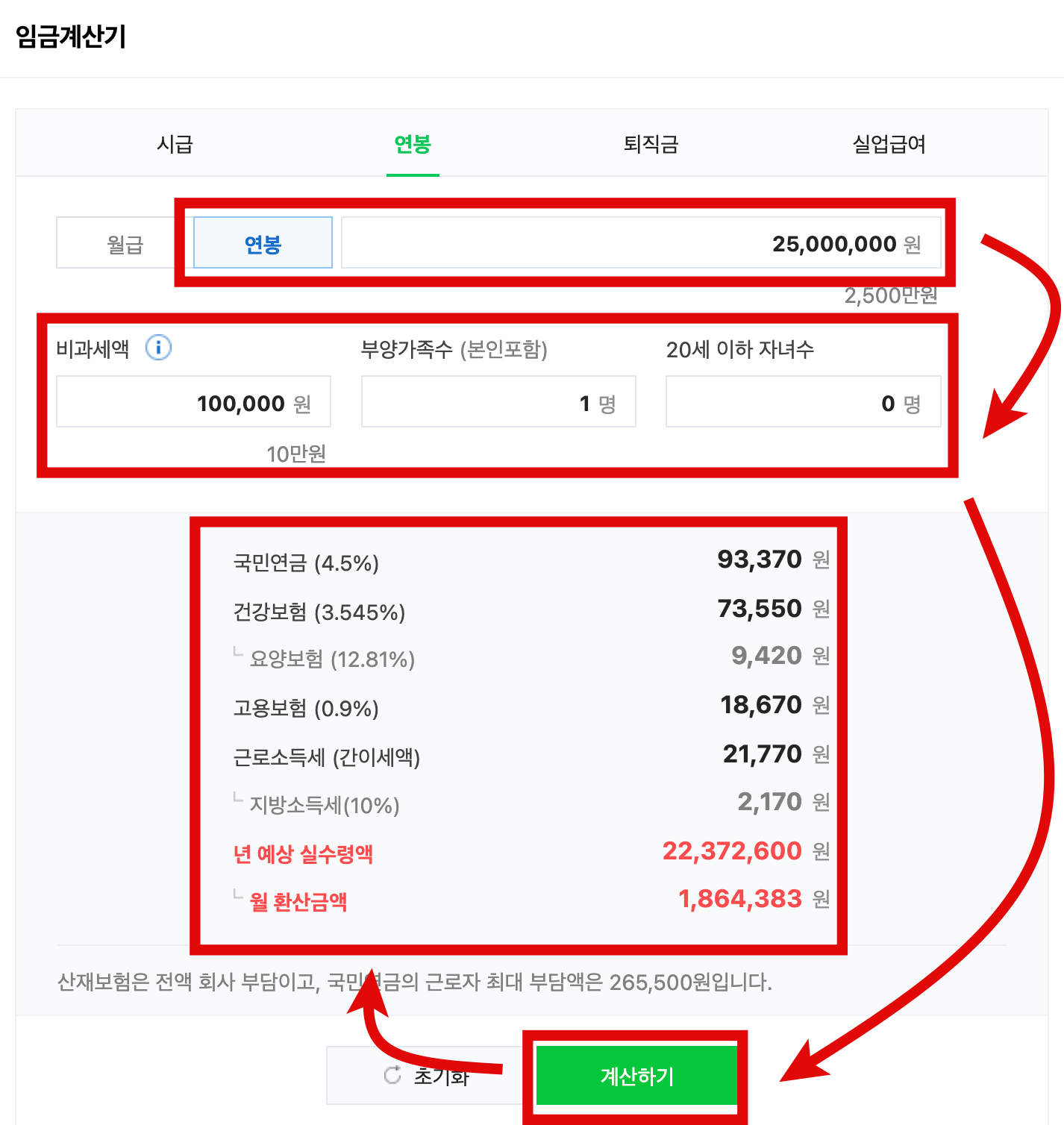This screenshot has height=1125, width=1064.
Task: Click the 2,500만원 amount hint text
Action: (891, 296)
